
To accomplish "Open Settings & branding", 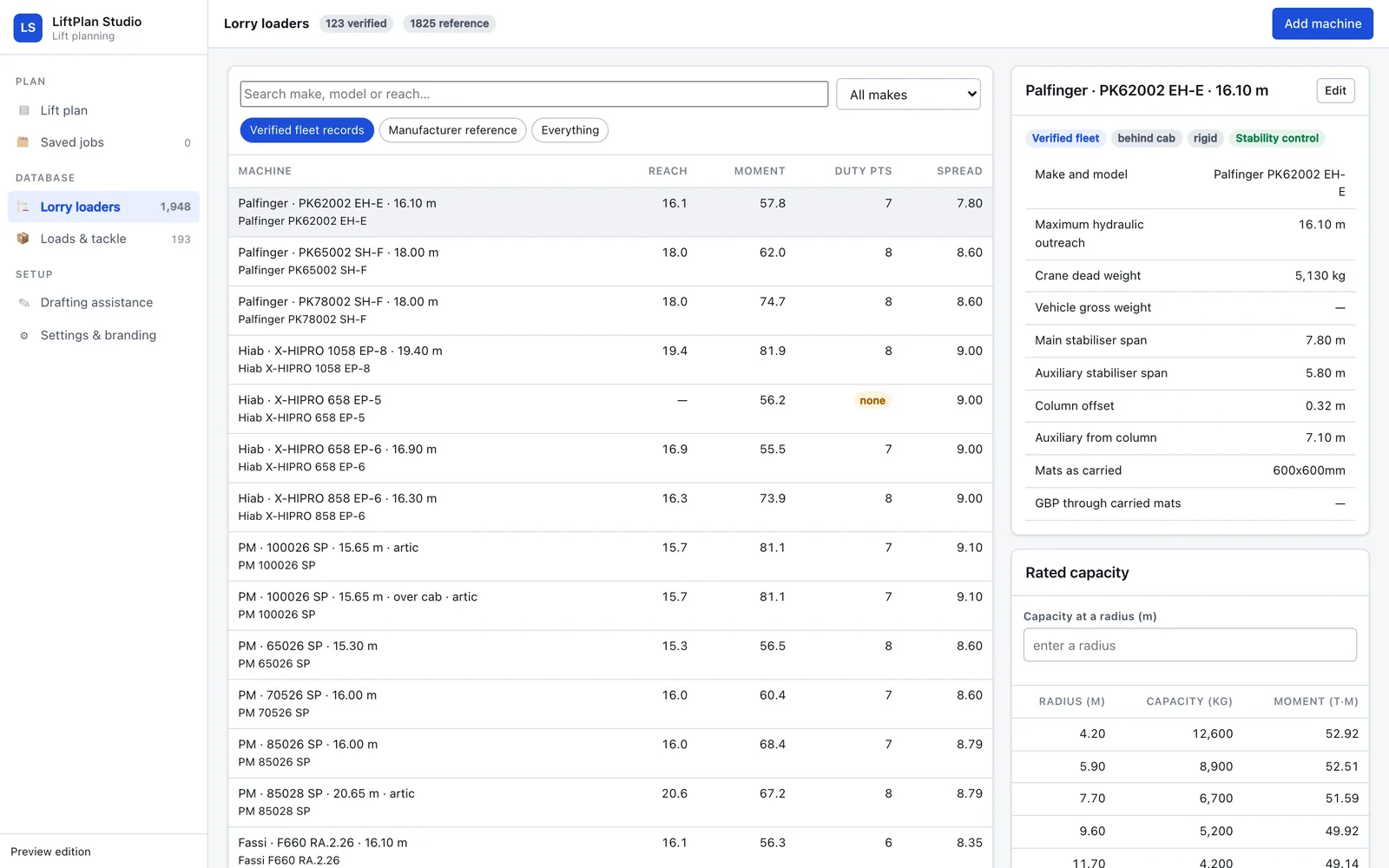I will point(103,335).
